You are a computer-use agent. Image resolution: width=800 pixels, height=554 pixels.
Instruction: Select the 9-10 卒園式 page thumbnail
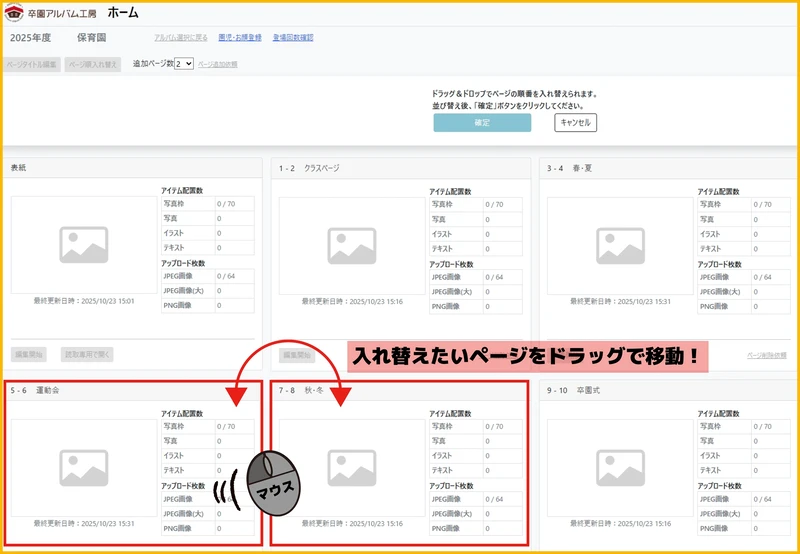[620, 468]
